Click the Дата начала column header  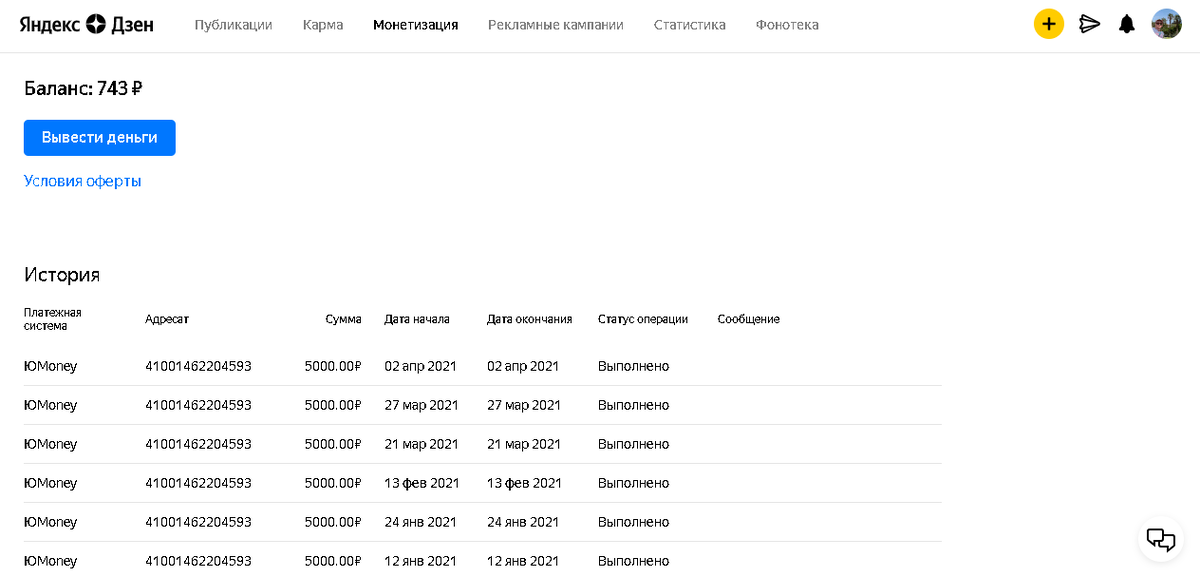click(417, 319)
